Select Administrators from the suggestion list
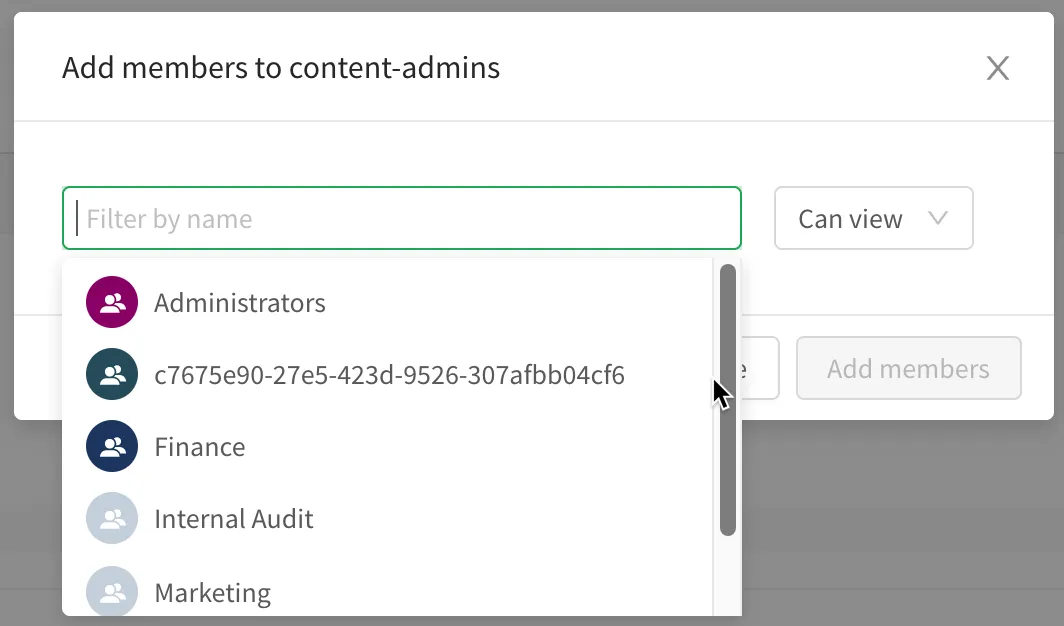 (240, 303)
